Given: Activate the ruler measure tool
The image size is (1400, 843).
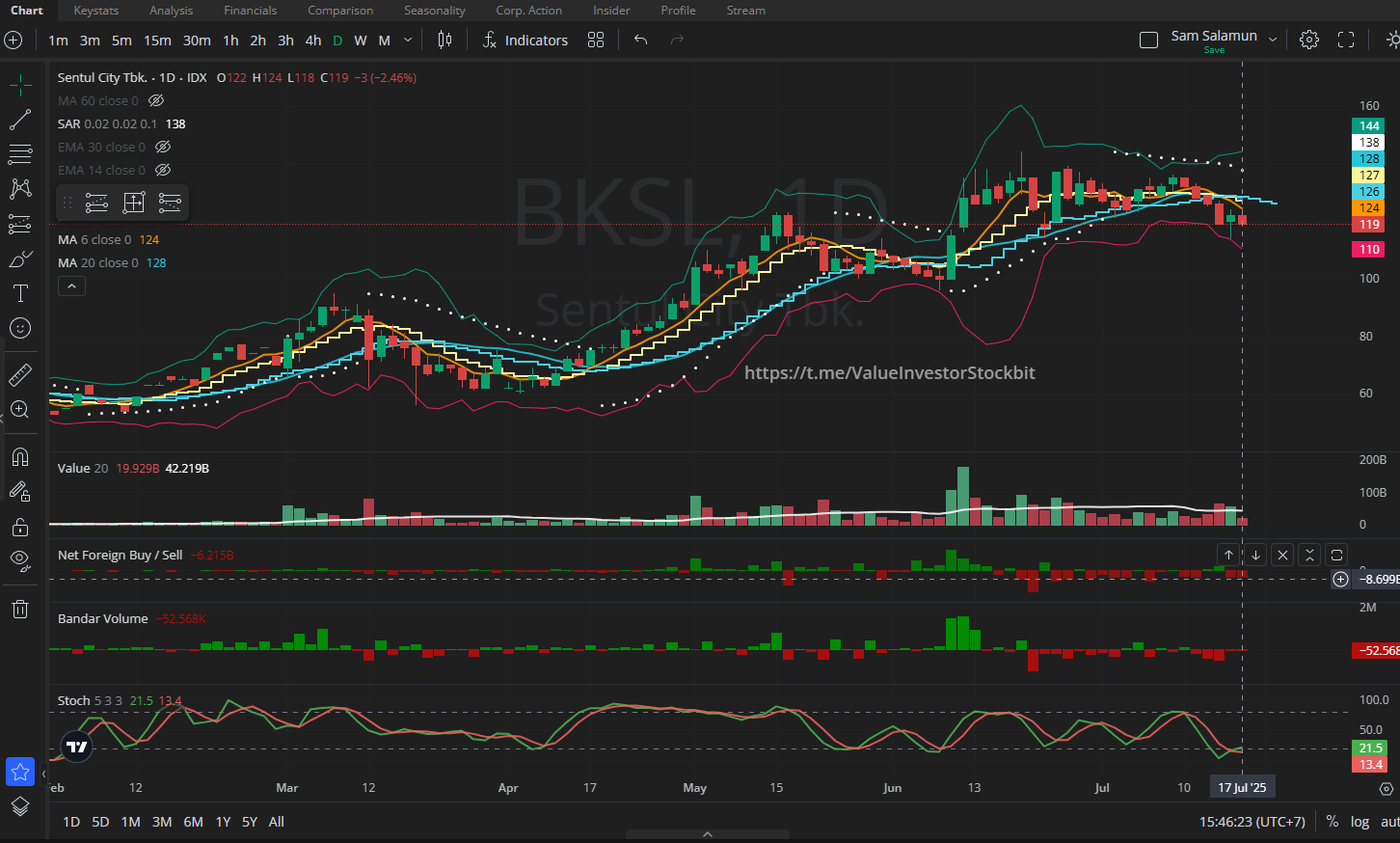Looking at the screenshot, I should tap(20, 375).
